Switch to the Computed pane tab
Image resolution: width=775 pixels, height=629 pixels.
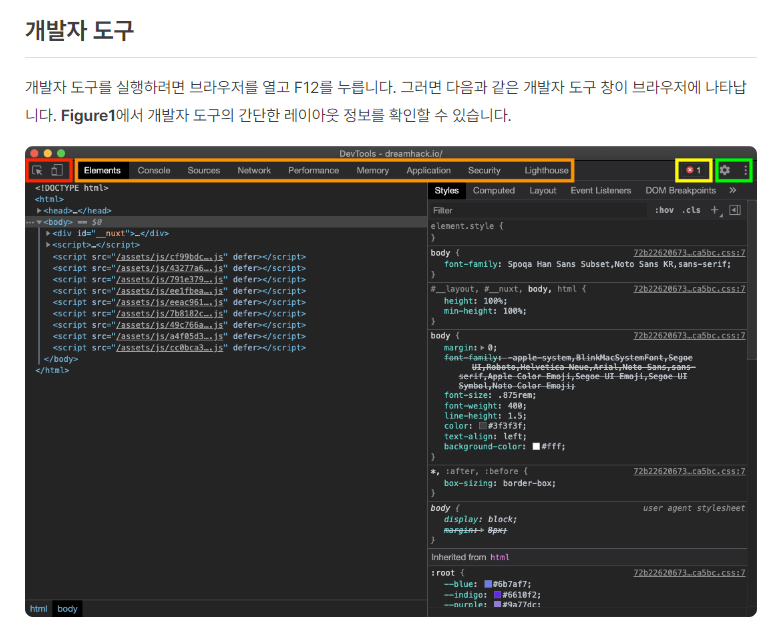click(x=494, y=191)
